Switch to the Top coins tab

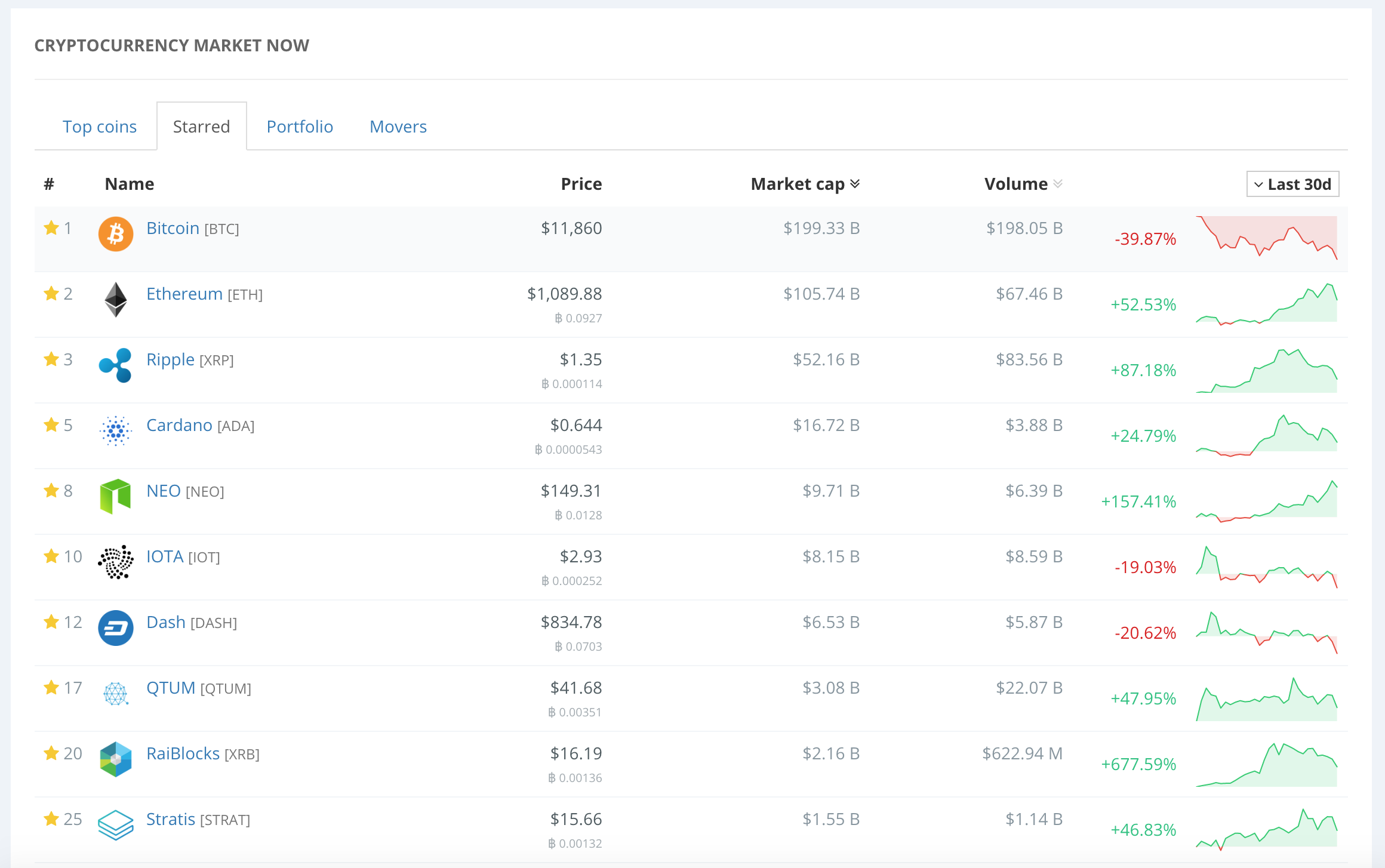[x=100, y=127]
